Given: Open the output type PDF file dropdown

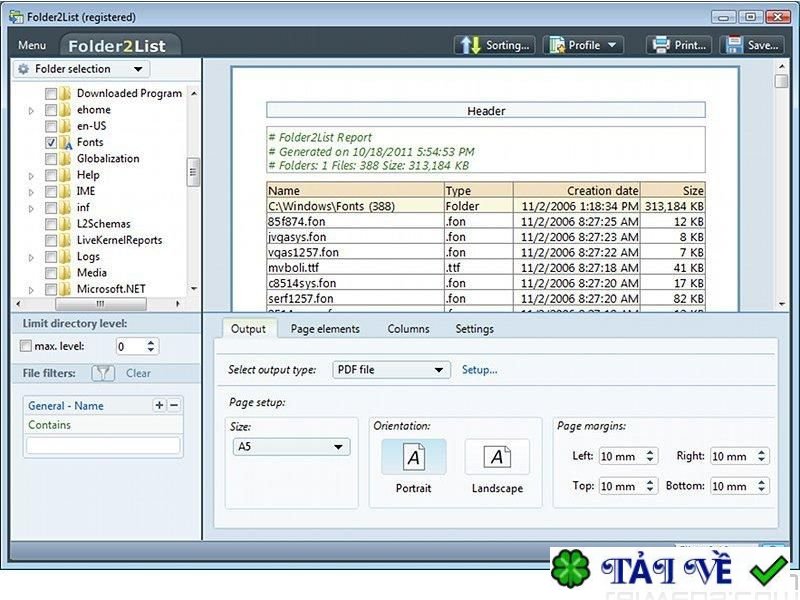Looking at the screenshot, I should pyautogui.click(x=391, y=370).
